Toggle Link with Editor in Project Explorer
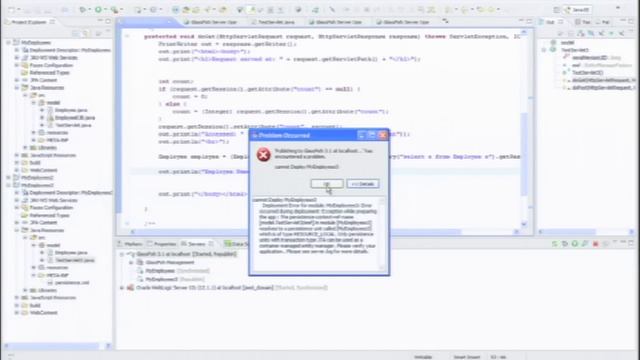The height and width of the screenshot is (360, 640). (x=86, y=33)
